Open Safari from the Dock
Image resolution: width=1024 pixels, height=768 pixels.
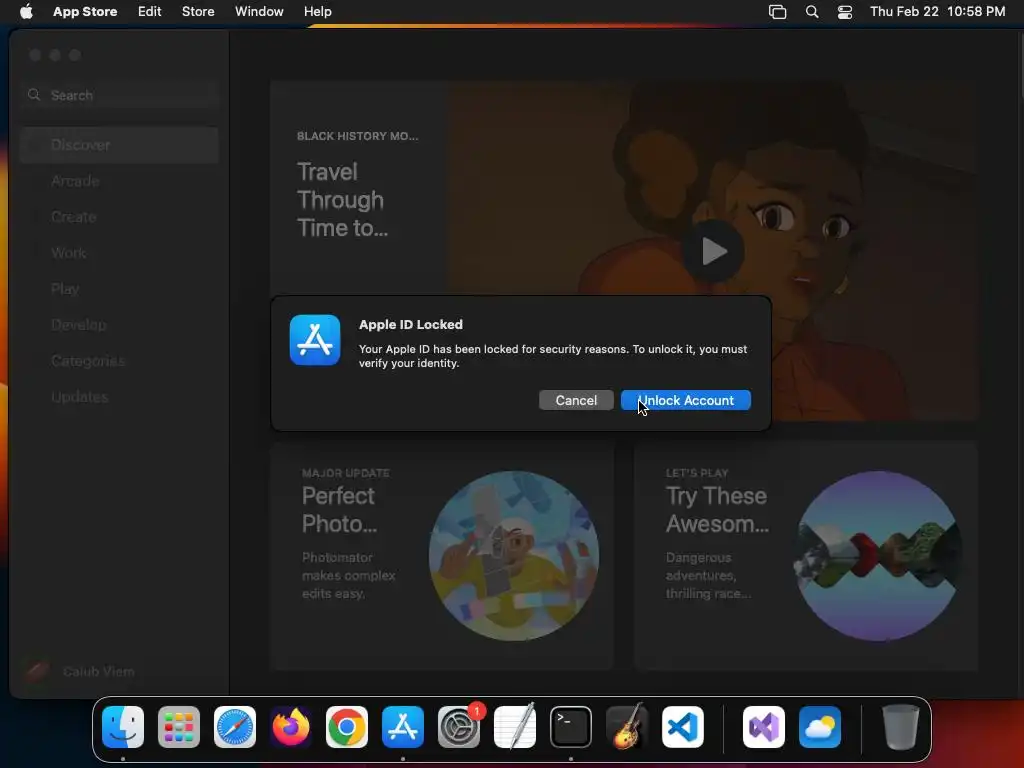click(x=235, y=727)
